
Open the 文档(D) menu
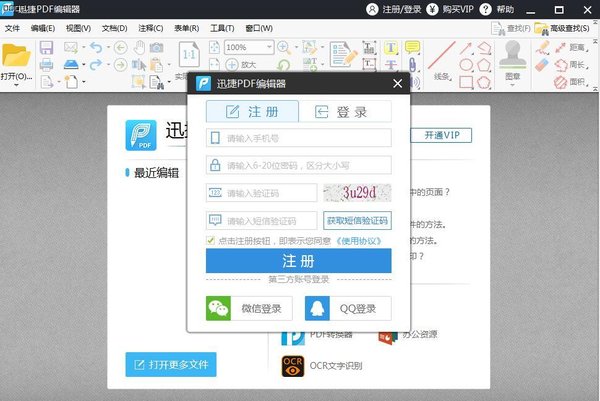point(114,28)
